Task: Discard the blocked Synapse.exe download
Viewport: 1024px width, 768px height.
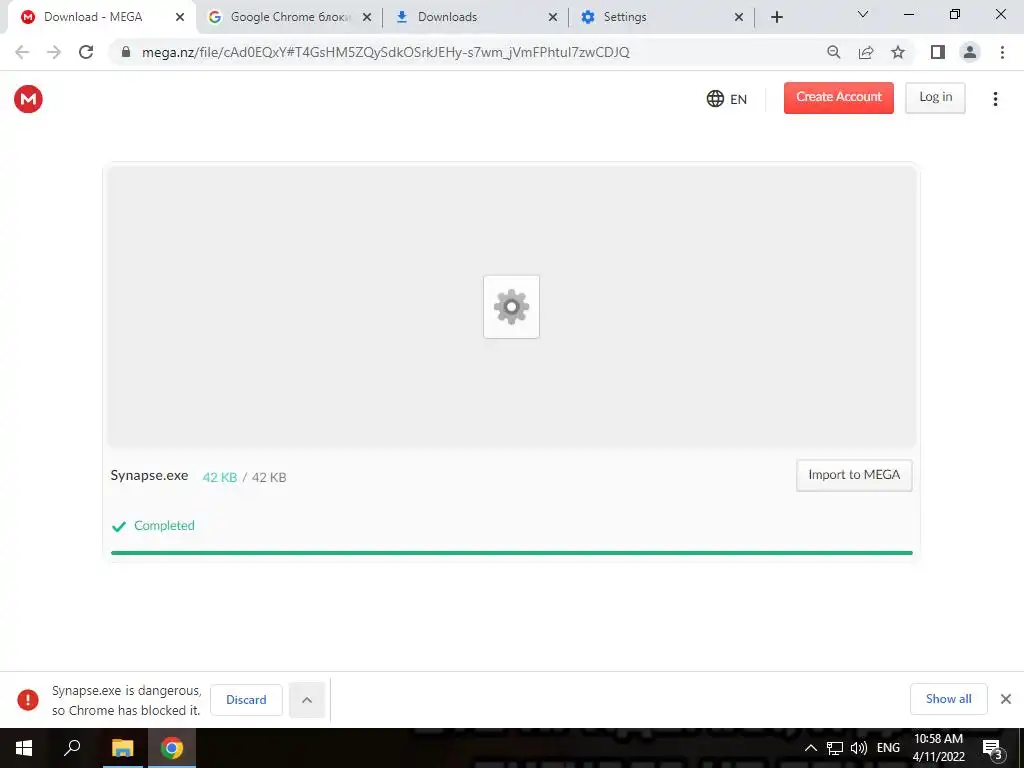Action: pyautogui.click(x=246, y=699)
